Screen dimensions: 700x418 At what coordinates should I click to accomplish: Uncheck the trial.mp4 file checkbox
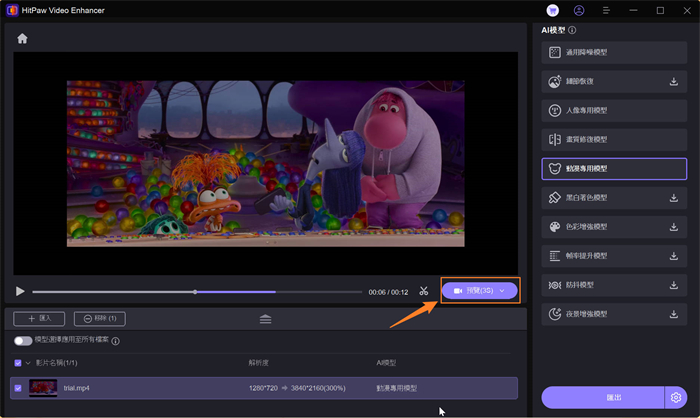[19, 388]
